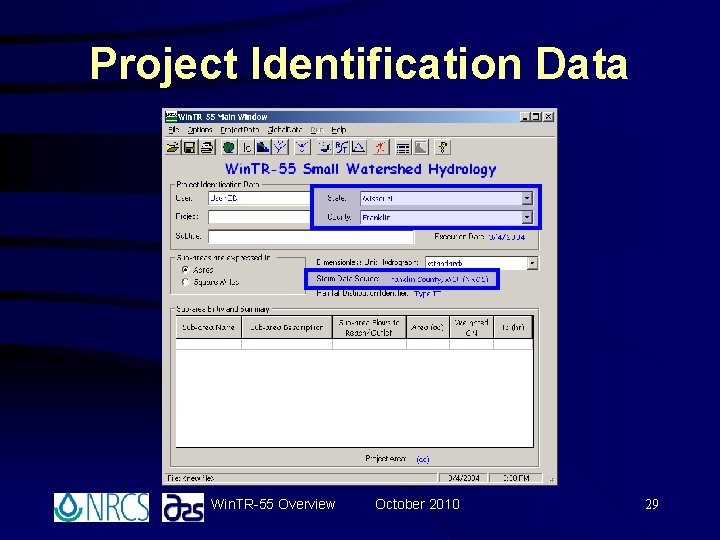Open the output table list icon
The width and height of the screenshot is (720, 540).
(403, 147)
